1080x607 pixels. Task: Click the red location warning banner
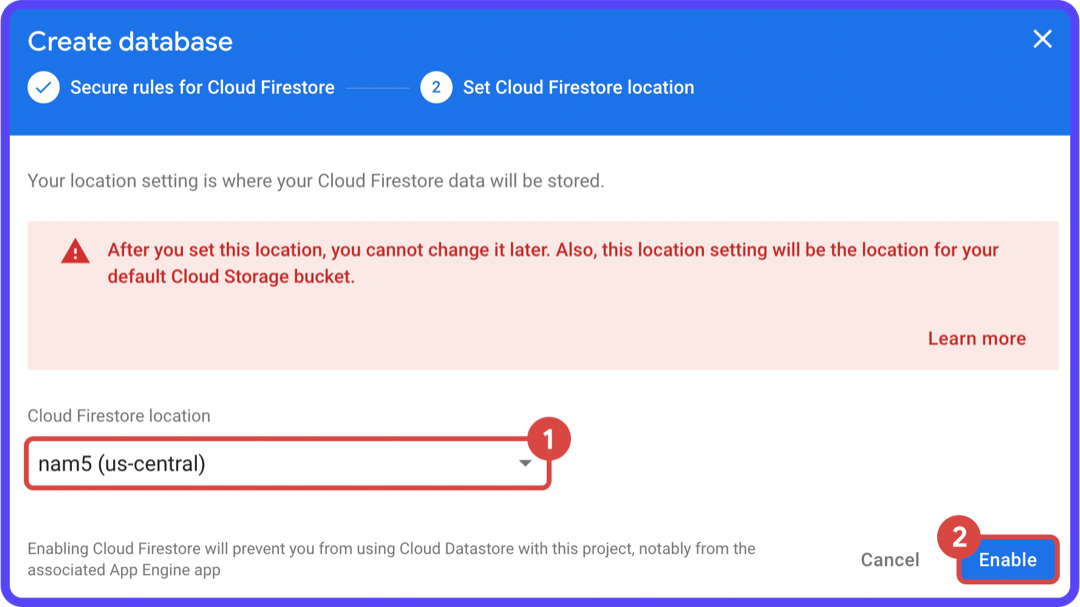pyautogui.click(x=540, y=295)
